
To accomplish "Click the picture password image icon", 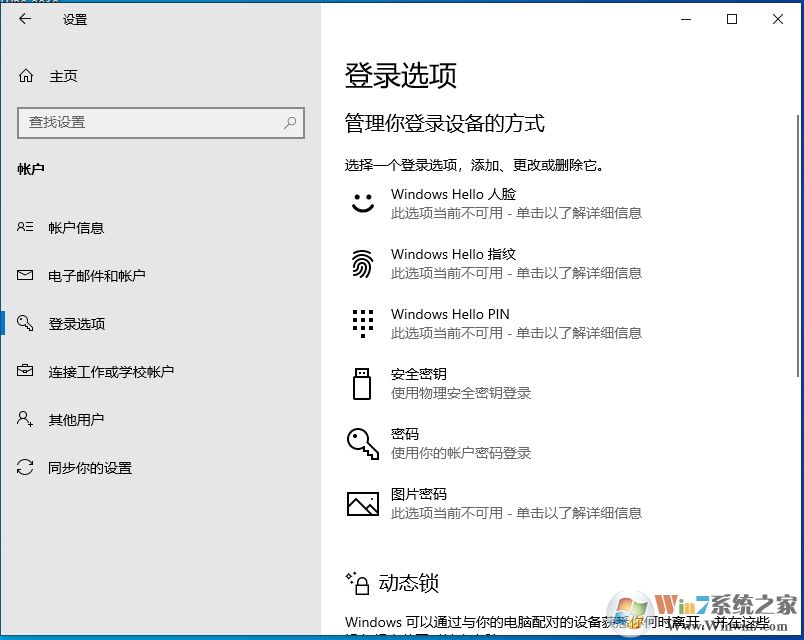I will [362, 503].
